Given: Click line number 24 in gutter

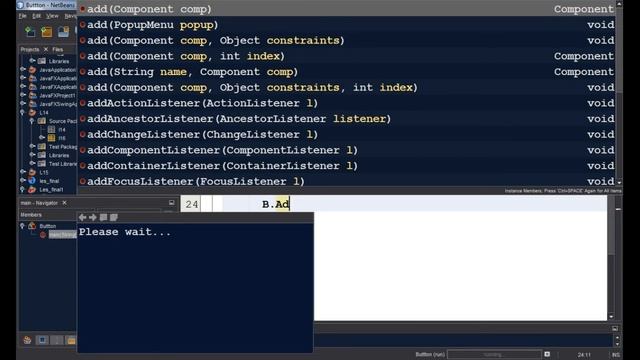Looking at the screenshot, I should pos(192,204).
